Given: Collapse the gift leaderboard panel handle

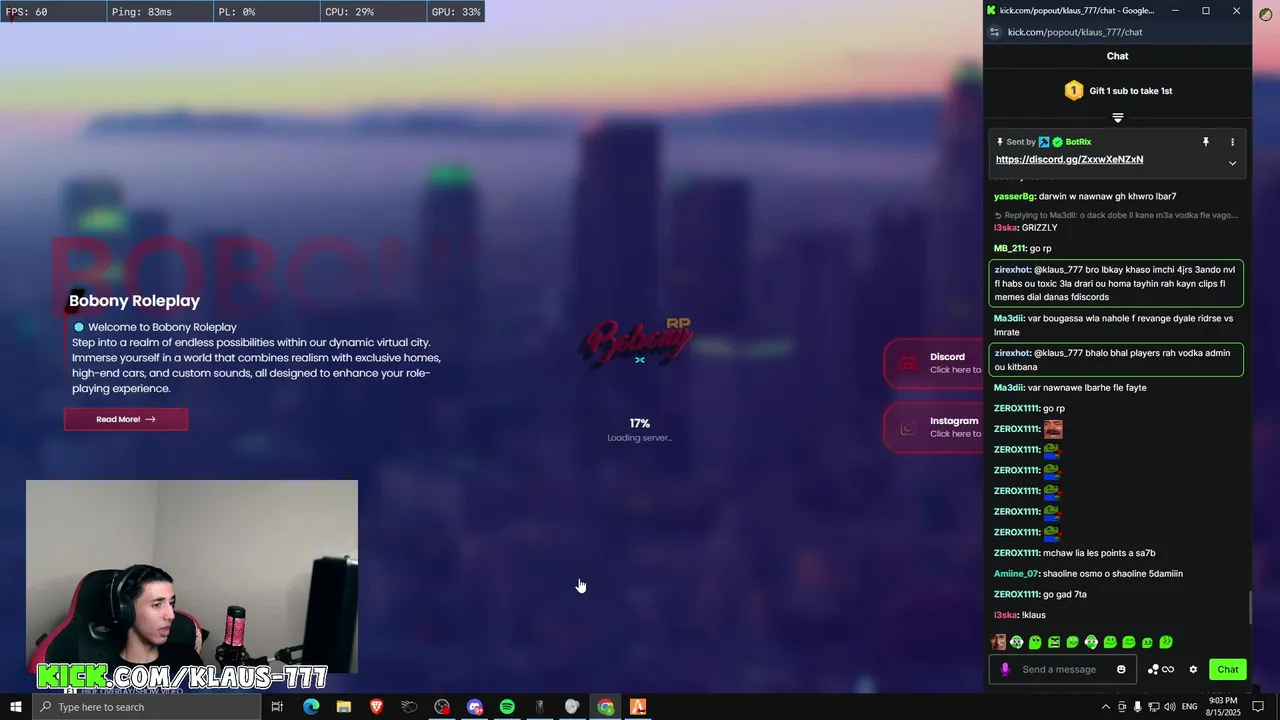Looking at the screenshot, I should tap(1118, 118).
